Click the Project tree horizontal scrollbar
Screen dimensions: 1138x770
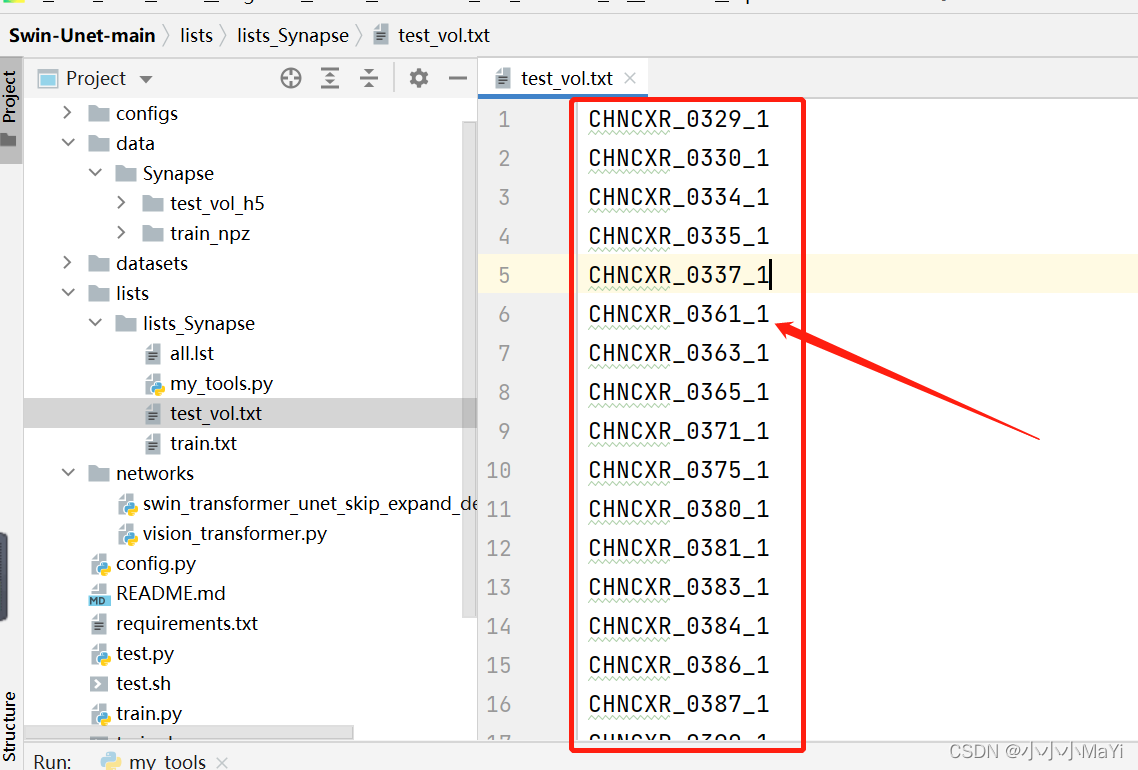[x=189, y=732]
